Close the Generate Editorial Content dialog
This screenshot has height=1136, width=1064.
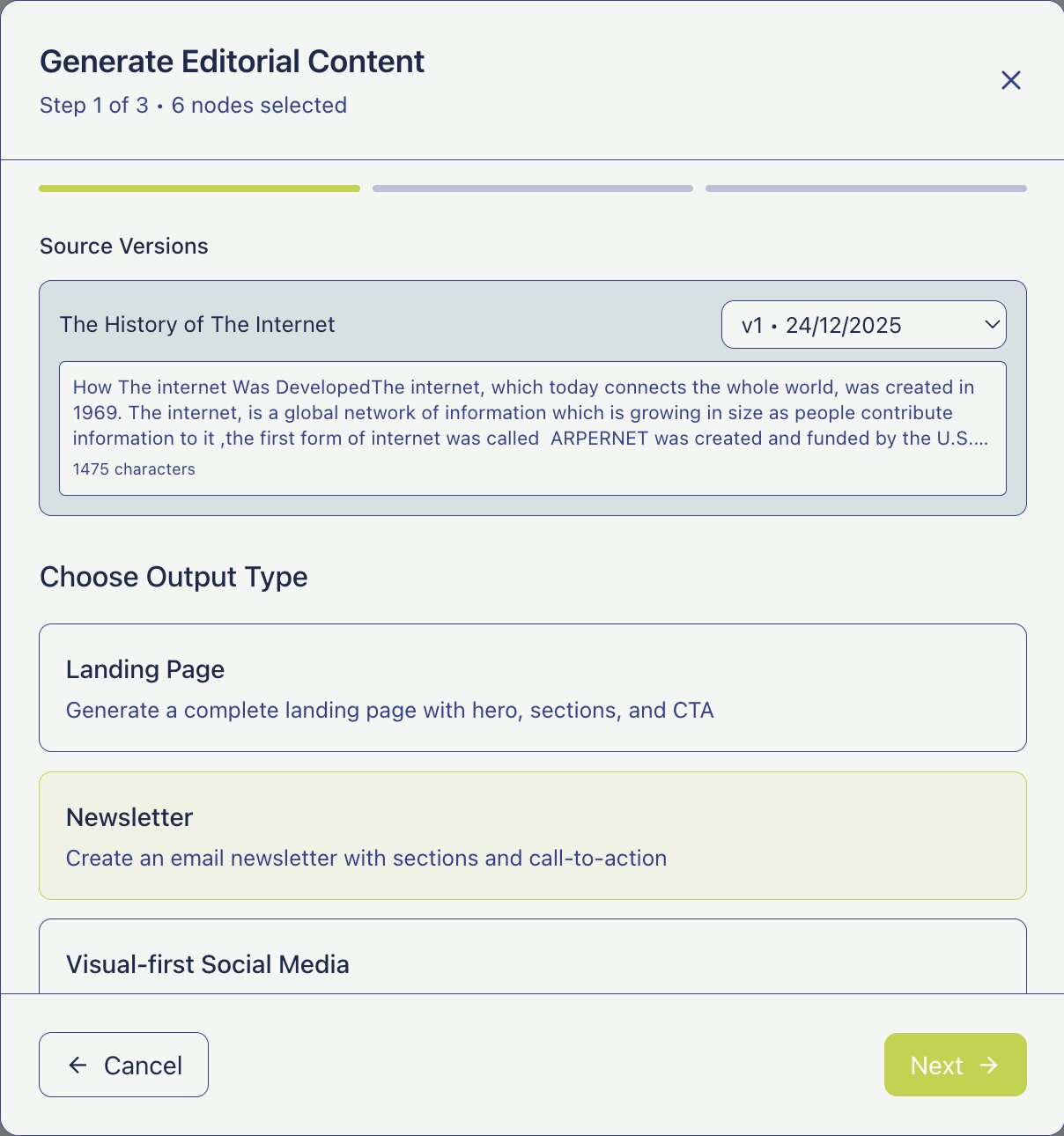(x=1010, y=80)
